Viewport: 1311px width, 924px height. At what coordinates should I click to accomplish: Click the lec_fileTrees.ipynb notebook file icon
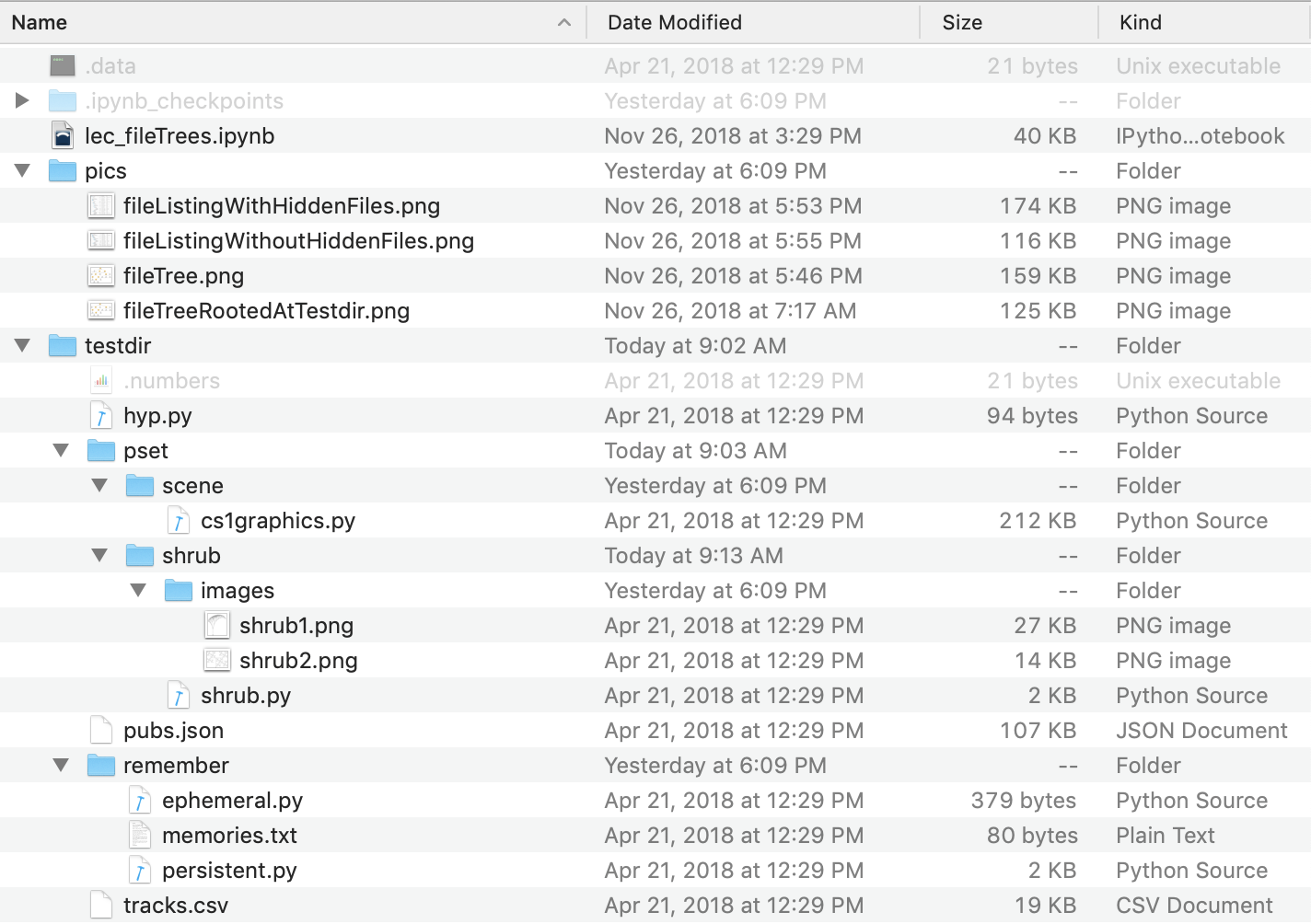(x=63, y=136)
